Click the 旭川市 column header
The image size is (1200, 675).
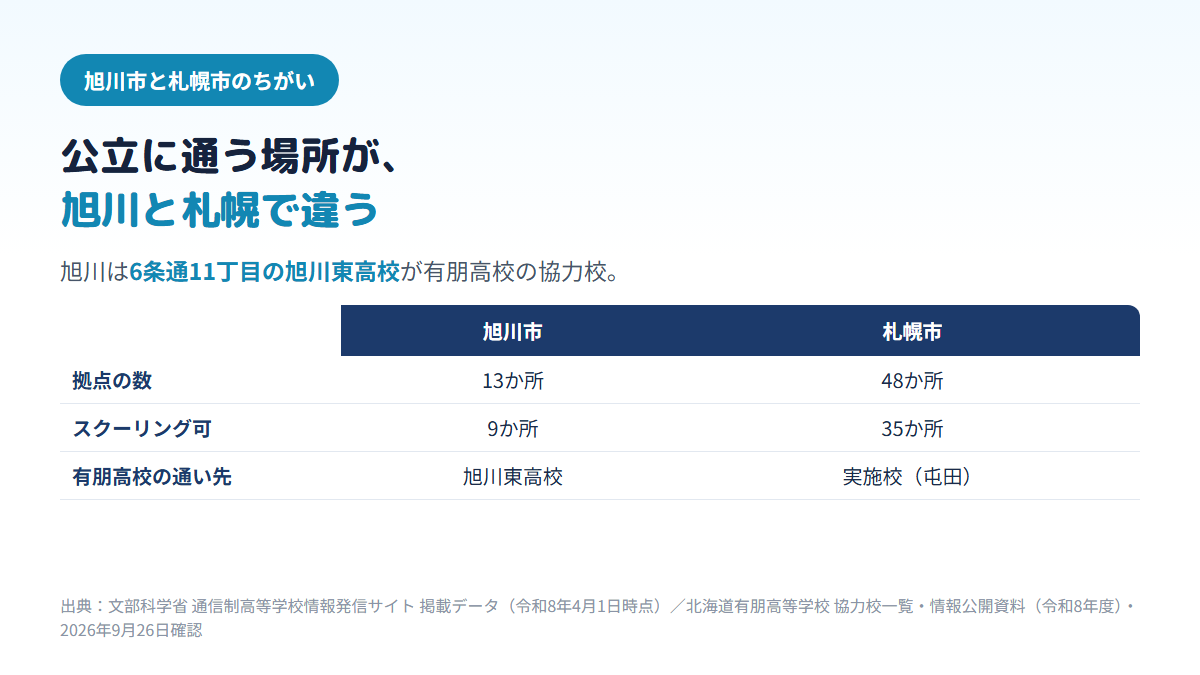tap(512, 331)
